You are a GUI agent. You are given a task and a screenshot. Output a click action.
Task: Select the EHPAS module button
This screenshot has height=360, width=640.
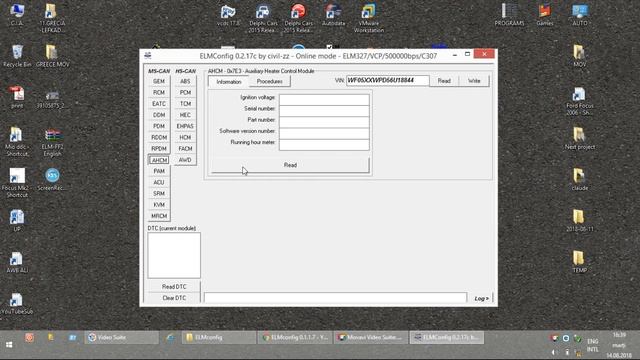tap(185, 126)
